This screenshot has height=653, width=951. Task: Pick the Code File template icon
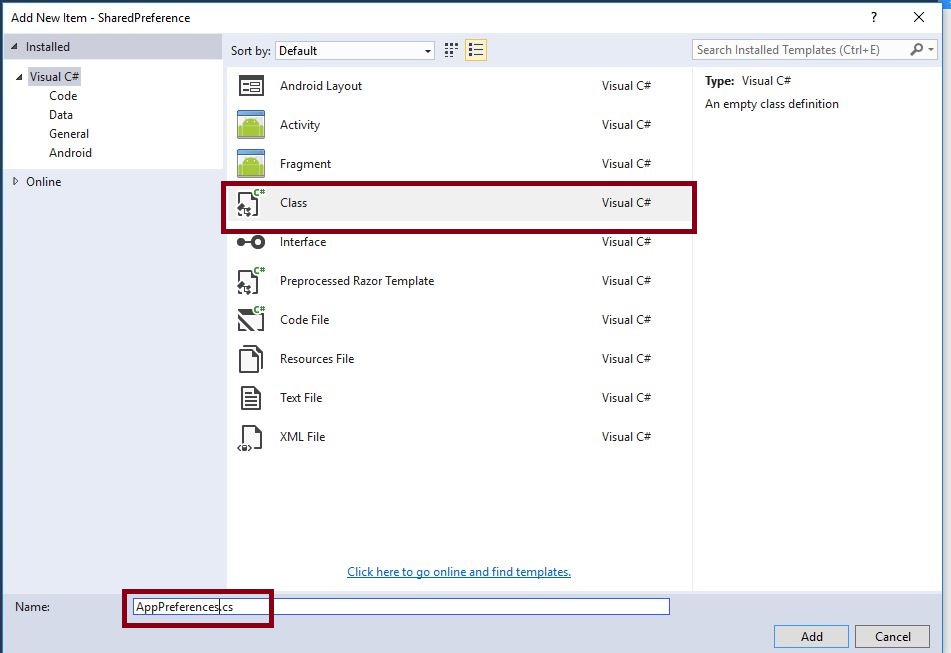point(250,320)
